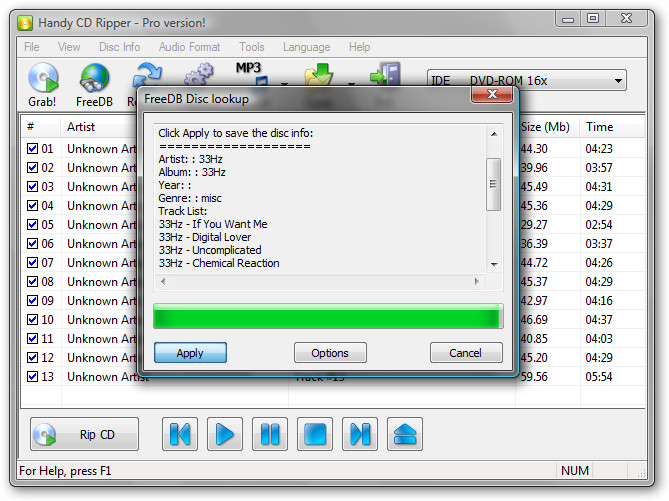
Task: Open the FreeDB globe lookup icon
Action: (x=94, y=78)
